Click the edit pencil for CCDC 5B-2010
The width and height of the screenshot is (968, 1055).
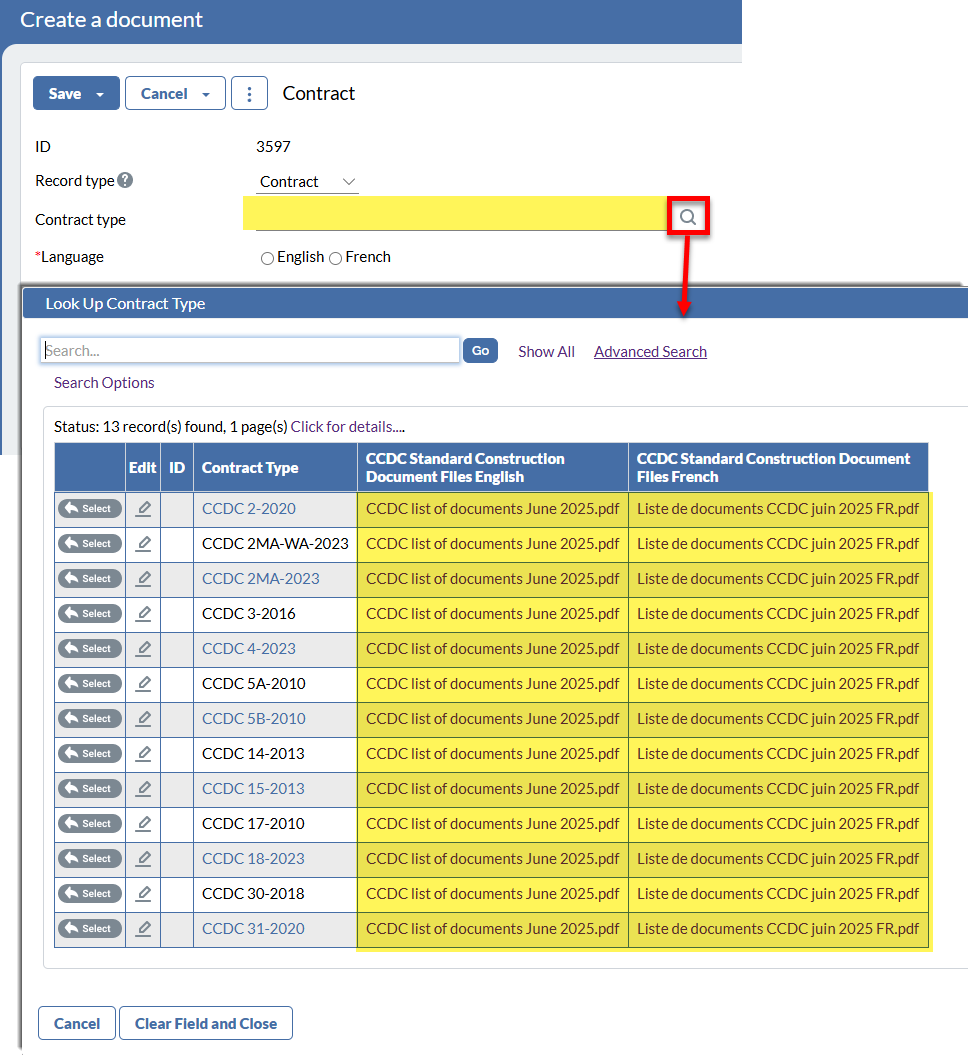pyautogui.click(x=143, y=719)
